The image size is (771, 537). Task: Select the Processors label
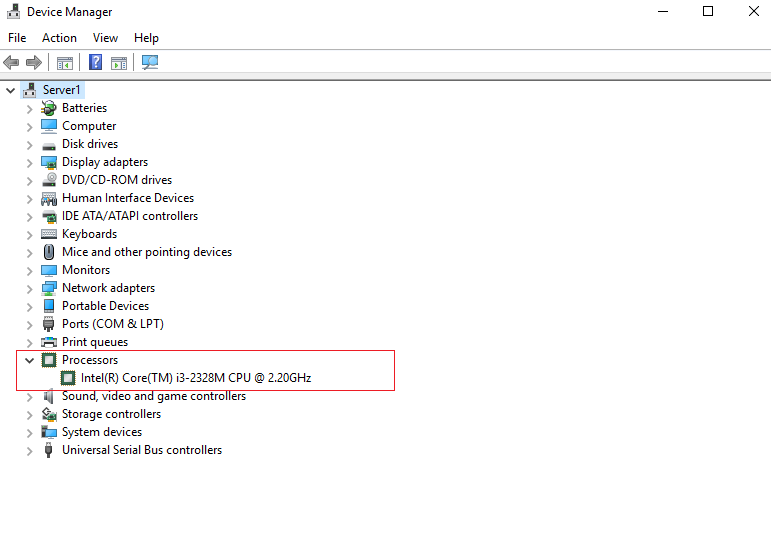coord(90,360)
